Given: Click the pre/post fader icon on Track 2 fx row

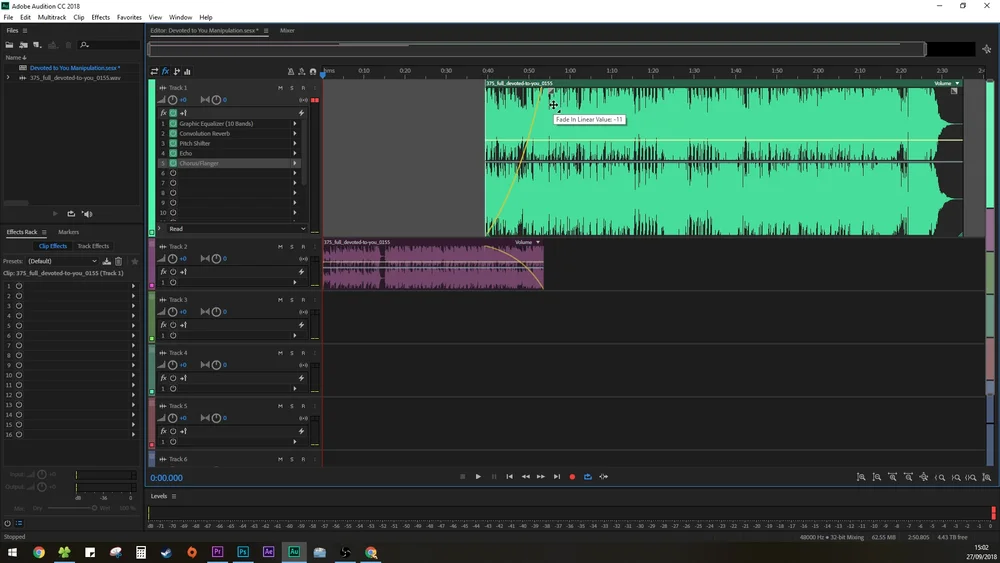Looking at the screenshot, I should click(x=183, y=272).
